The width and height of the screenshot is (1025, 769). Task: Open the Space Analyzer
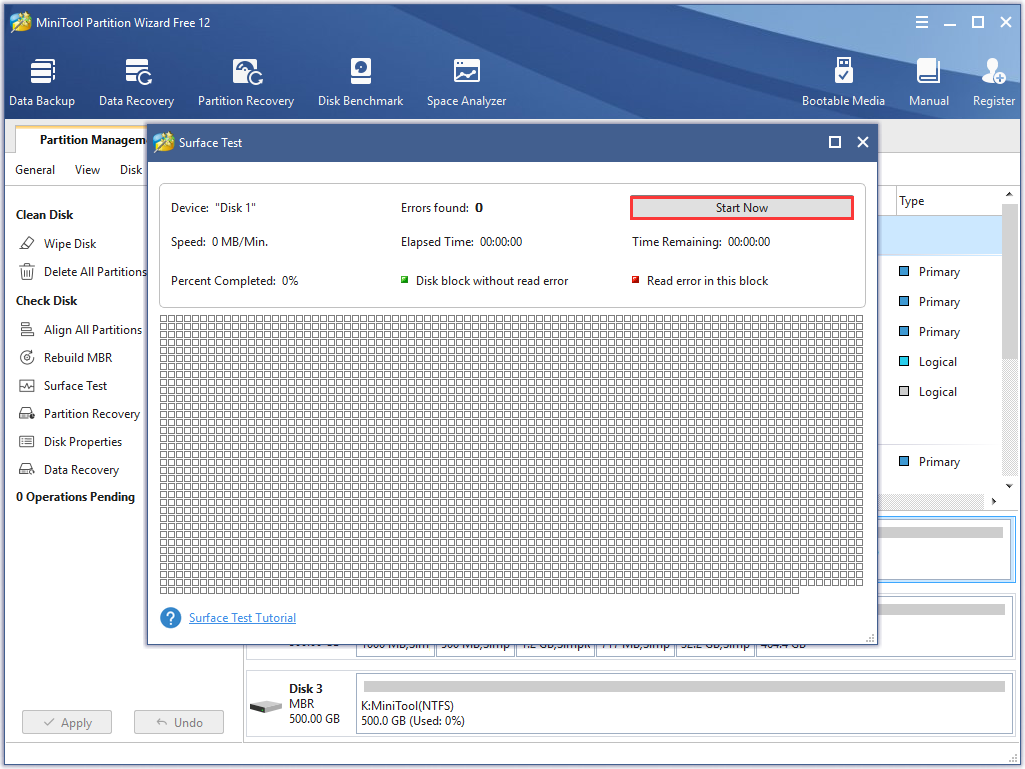pos(466,82)
